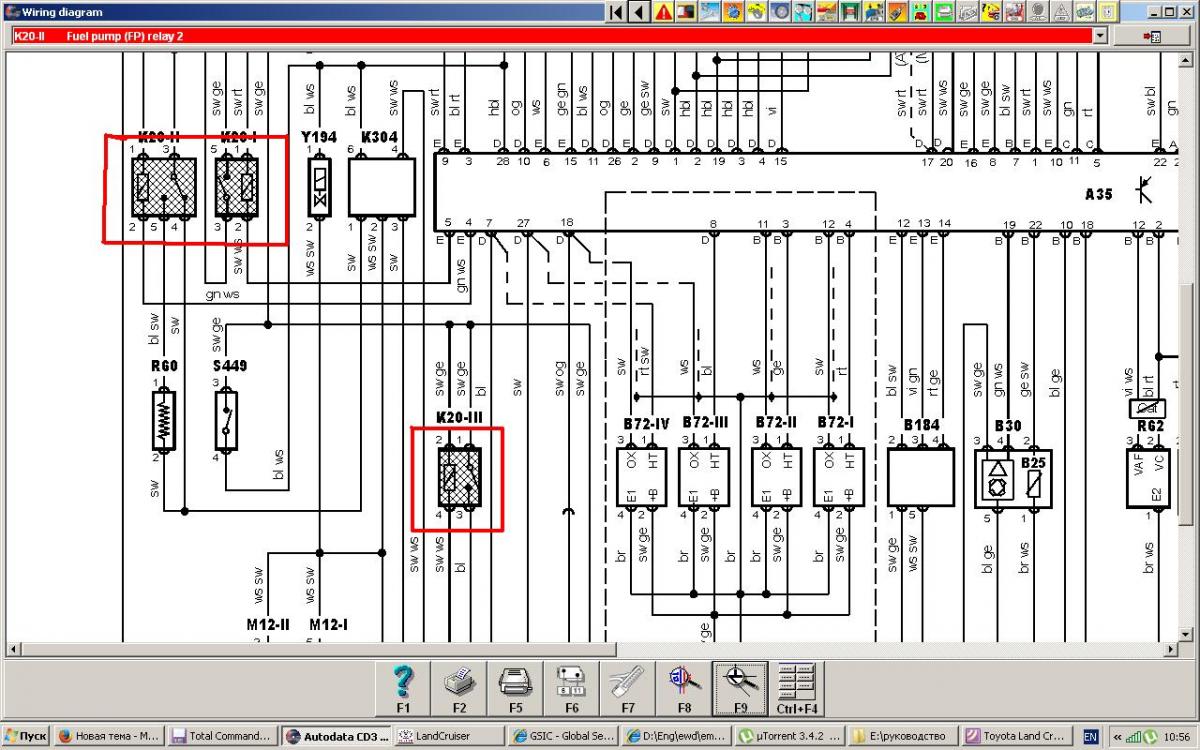Select the blue gear on orange toolbar icon
1200x750 pixels.
pyautogui.click(x=732, y=12)
